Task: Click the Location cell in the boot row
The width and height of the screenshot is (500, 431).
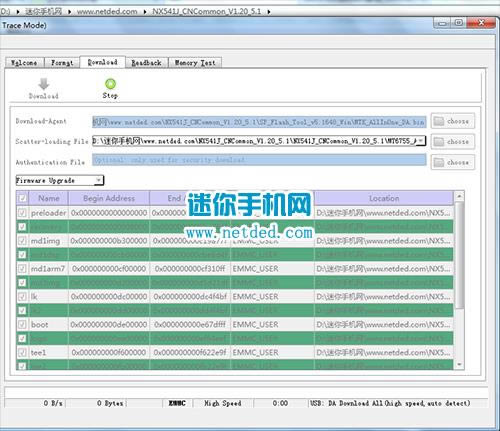Action: coord(383,324)
